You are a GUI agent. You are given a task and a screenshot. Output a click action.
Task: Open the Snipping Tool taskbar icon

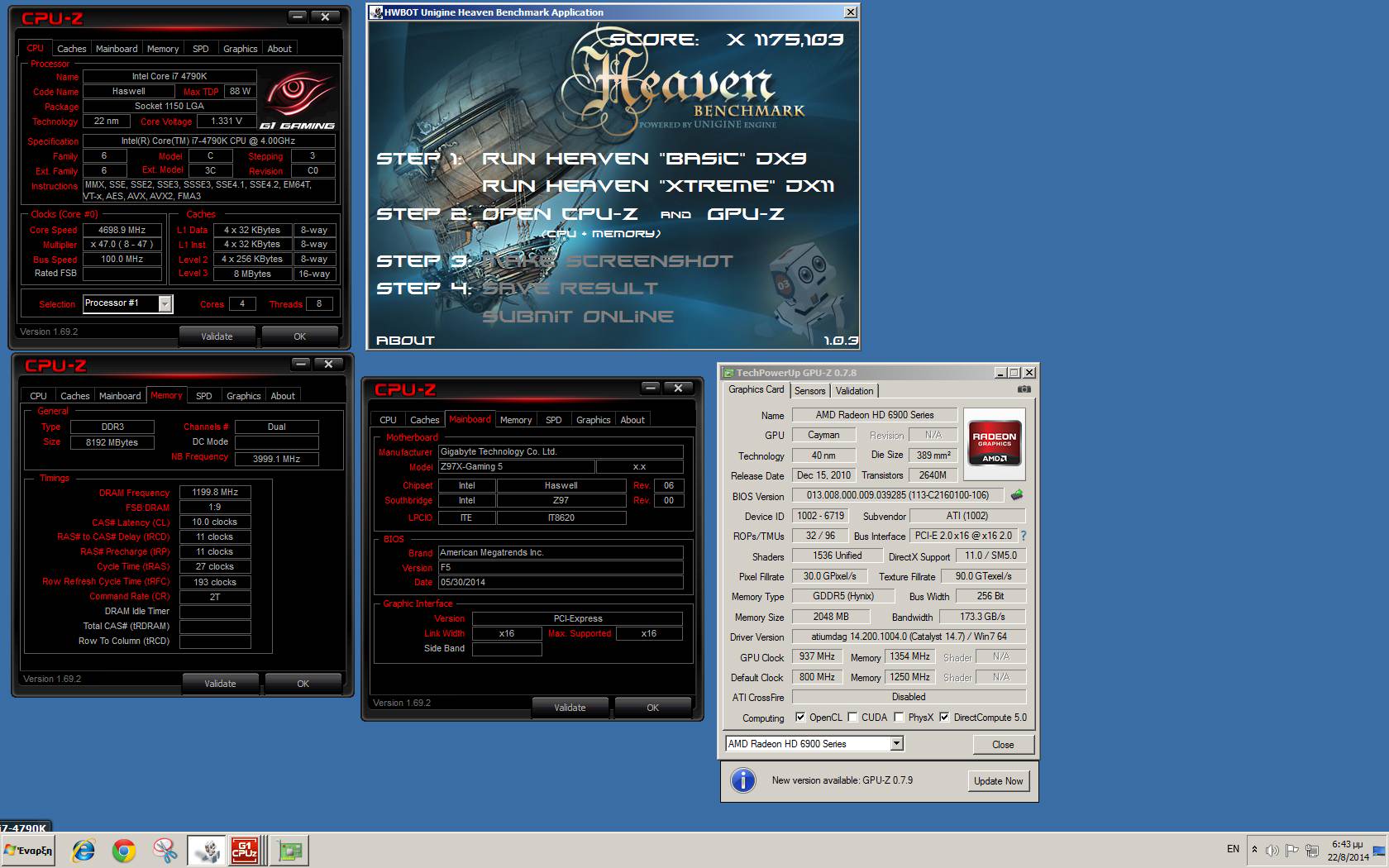[x=165, y=851]
